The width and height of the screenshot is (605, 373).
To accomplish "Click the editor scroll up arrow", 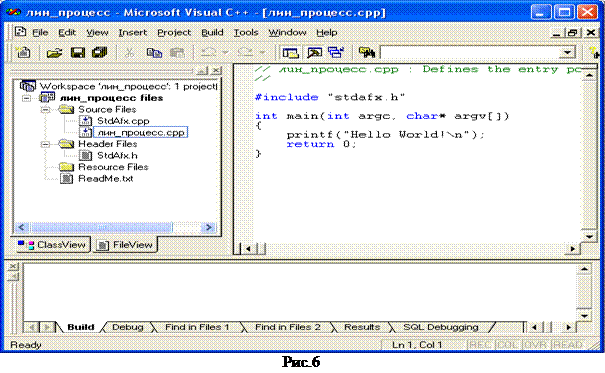I will pyautogui.click(x=589, y=76).
